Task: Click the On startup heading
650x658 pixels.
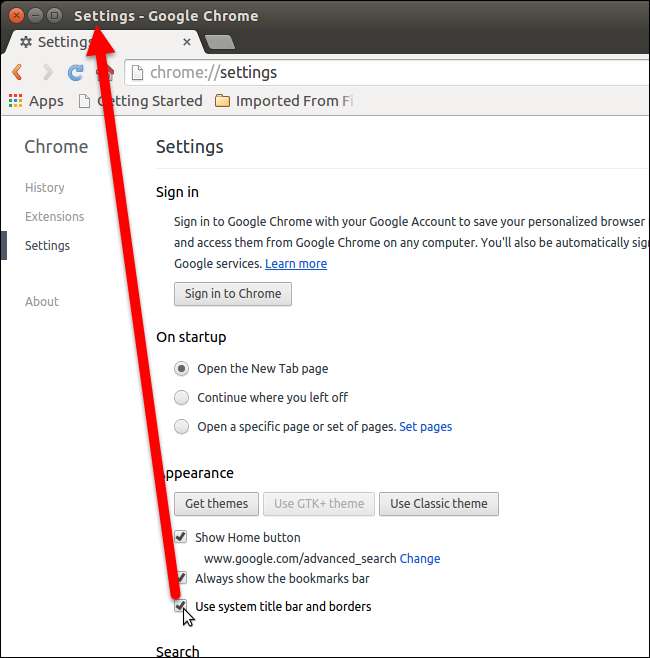Action: point(191,337)
